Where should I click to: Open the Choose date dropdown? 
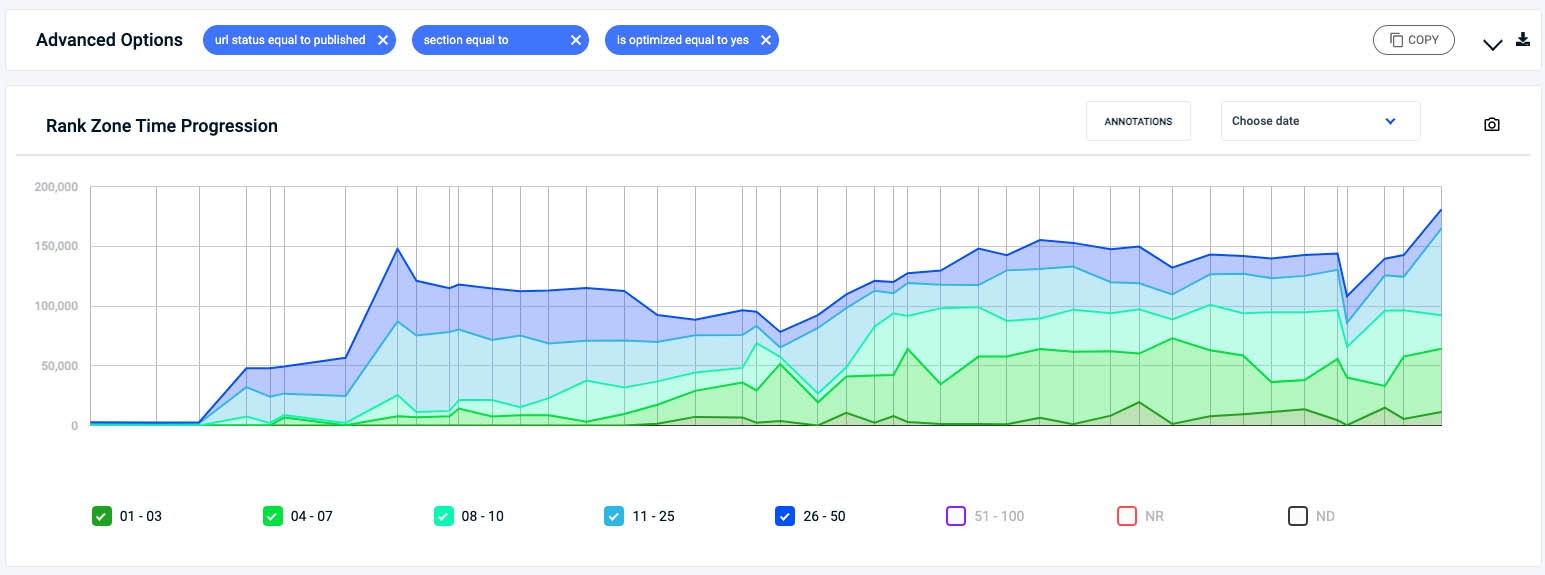tap(1320, 121)
